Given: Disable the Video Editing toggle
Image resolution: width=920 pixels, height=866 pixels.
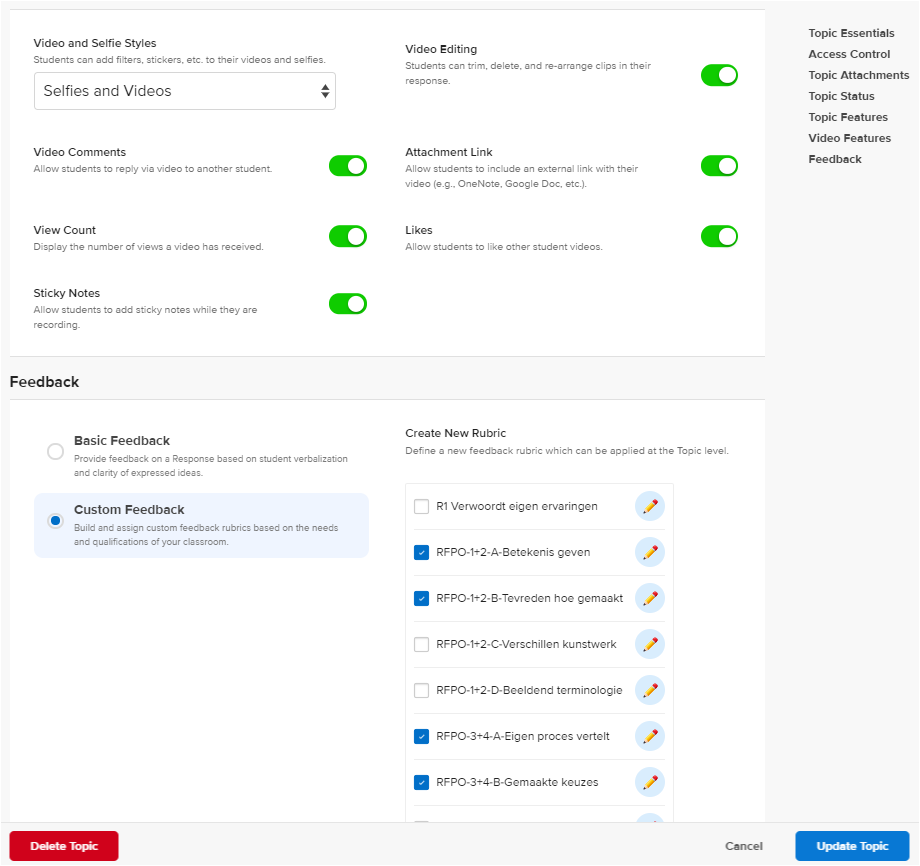Looking at the screenshot, I should (719, 75).
